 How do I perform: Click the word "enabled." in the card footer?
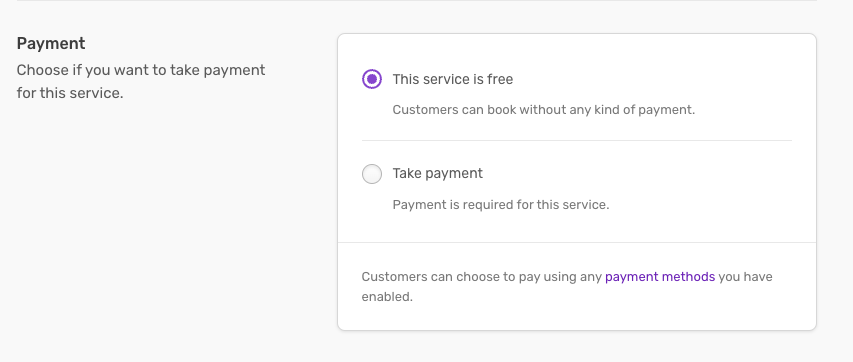pos(387,297)
